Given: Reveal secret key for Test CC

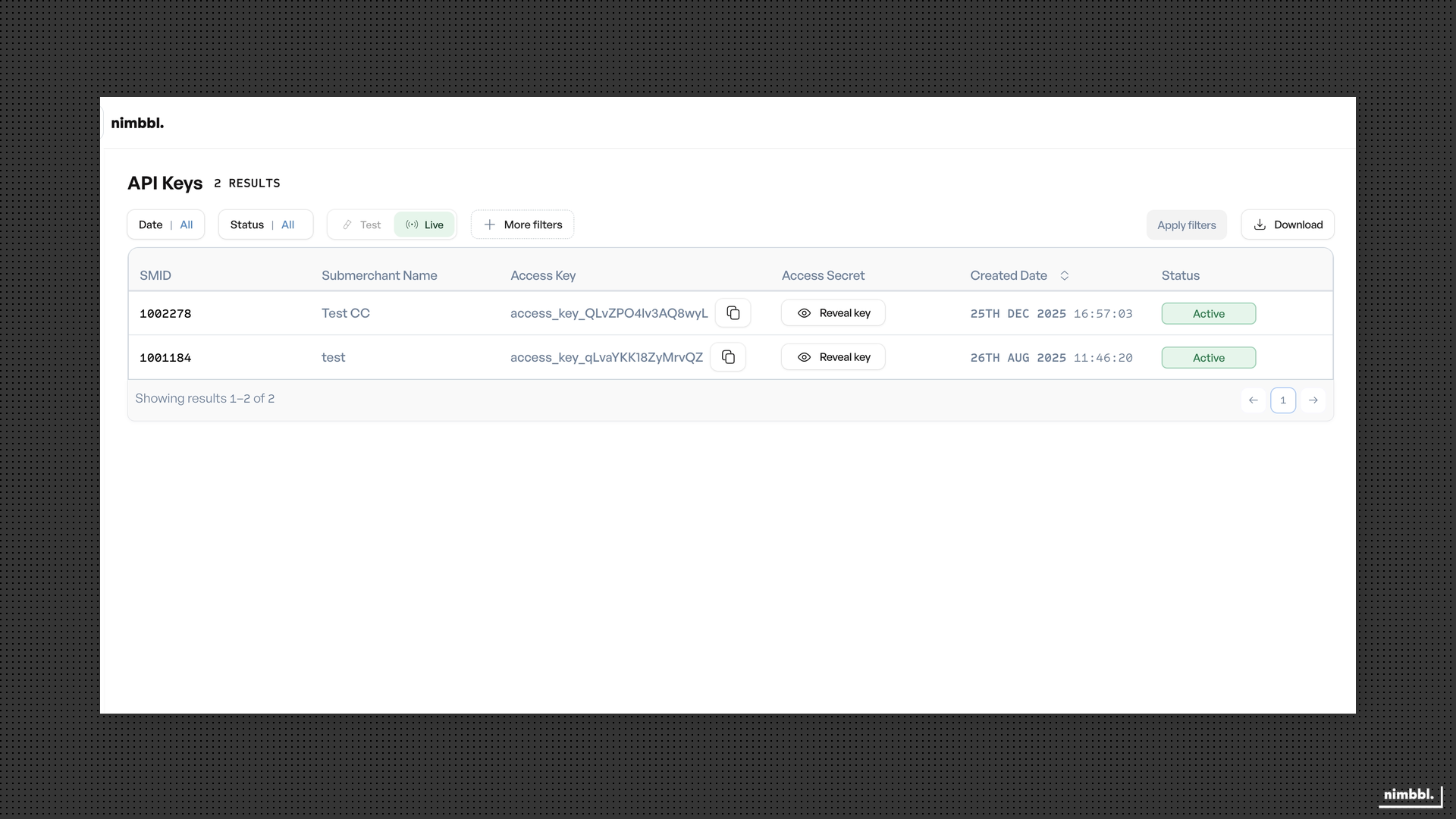Looking at the screenshot, I should [x=833, y=313].
